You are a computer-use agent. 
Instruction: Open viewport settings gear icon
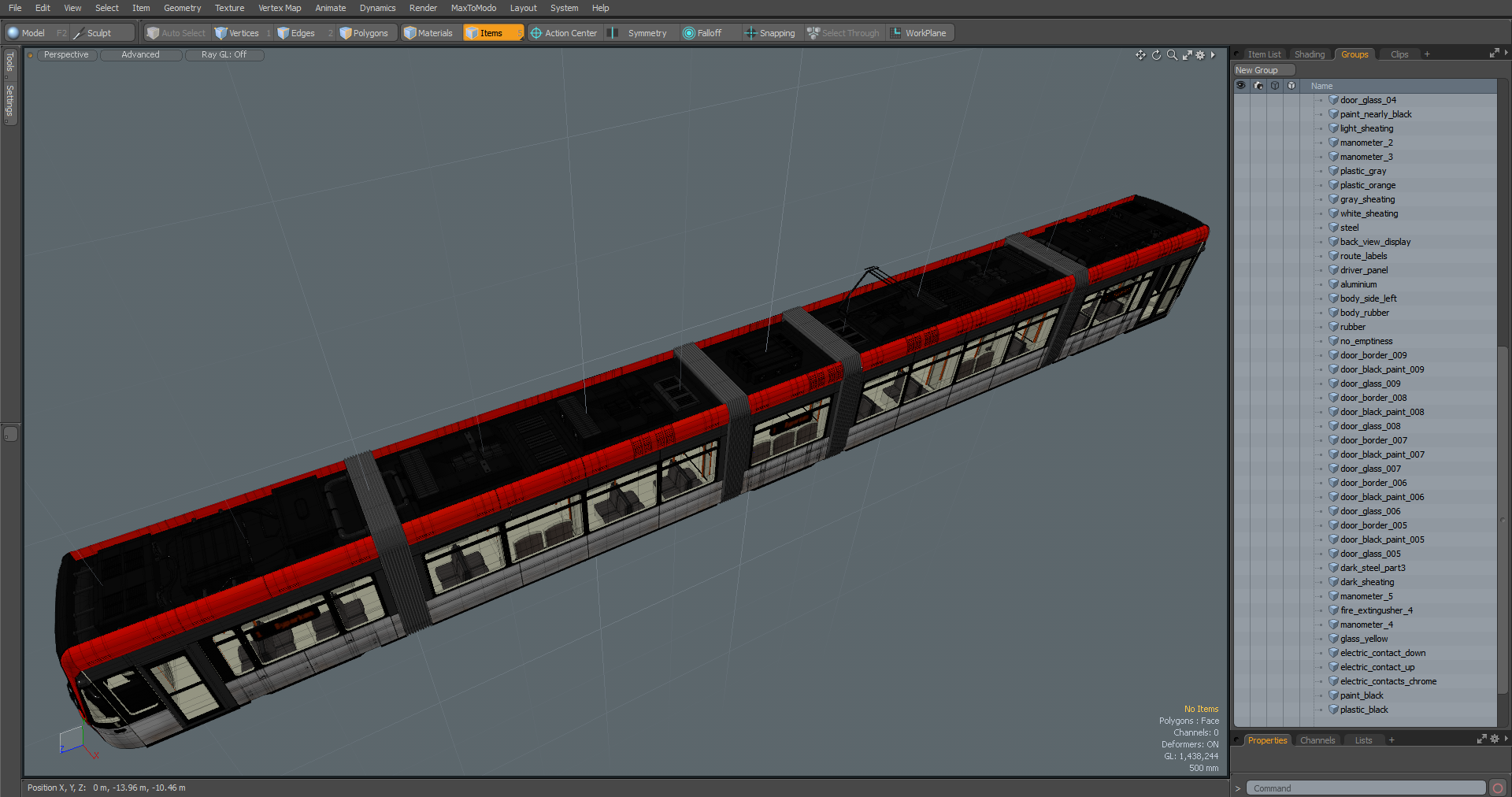pos(1200,55)
